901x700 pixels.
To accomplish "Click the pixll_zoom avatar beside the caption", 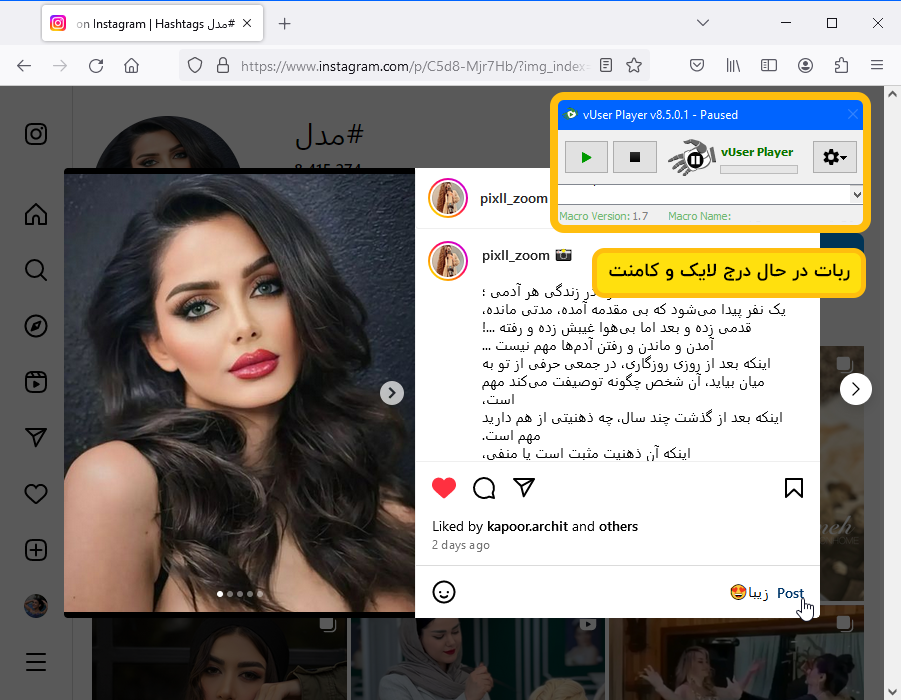I will point(448,261).
